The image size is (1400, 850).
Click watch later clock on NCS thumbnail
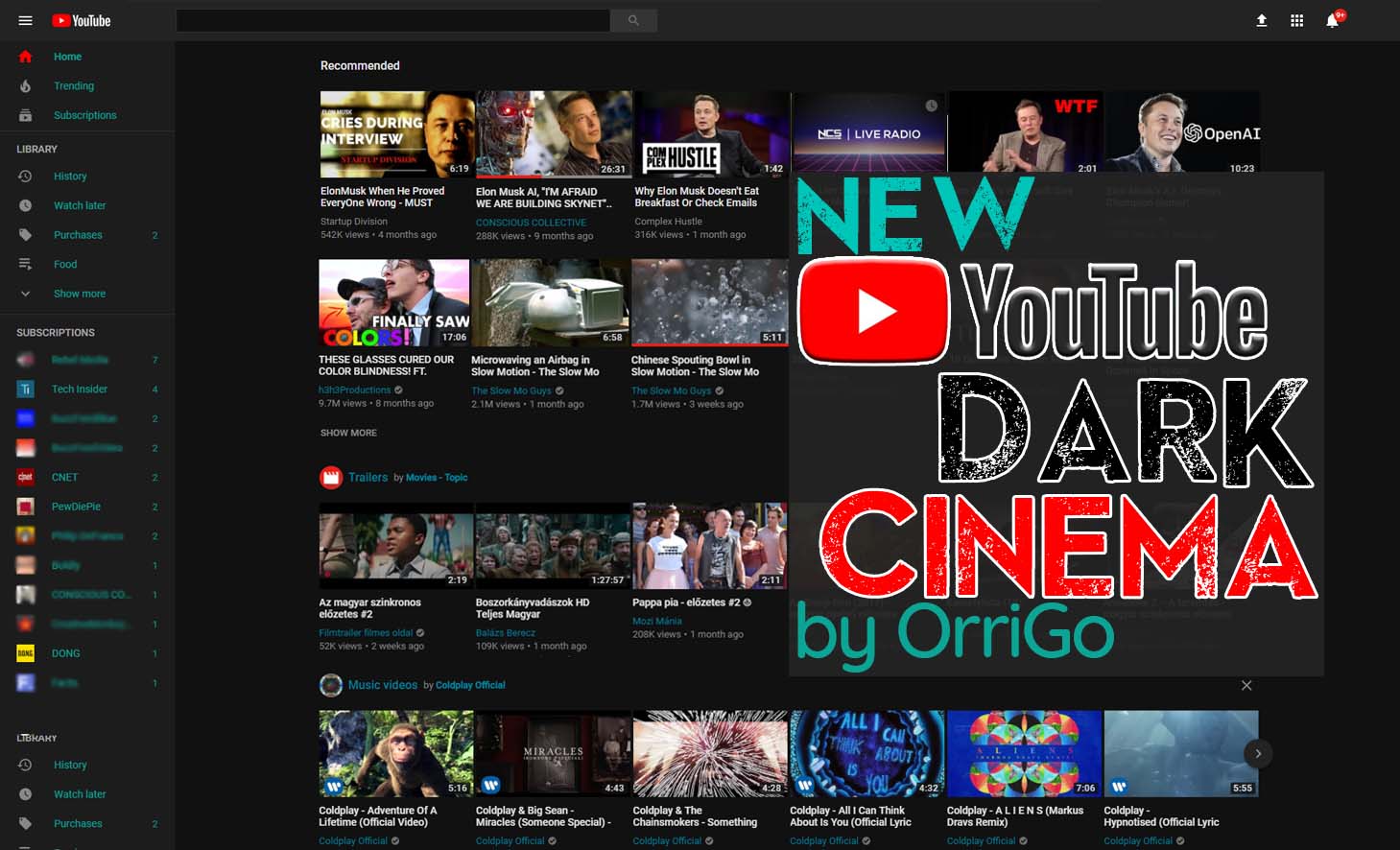pos(931,106)
